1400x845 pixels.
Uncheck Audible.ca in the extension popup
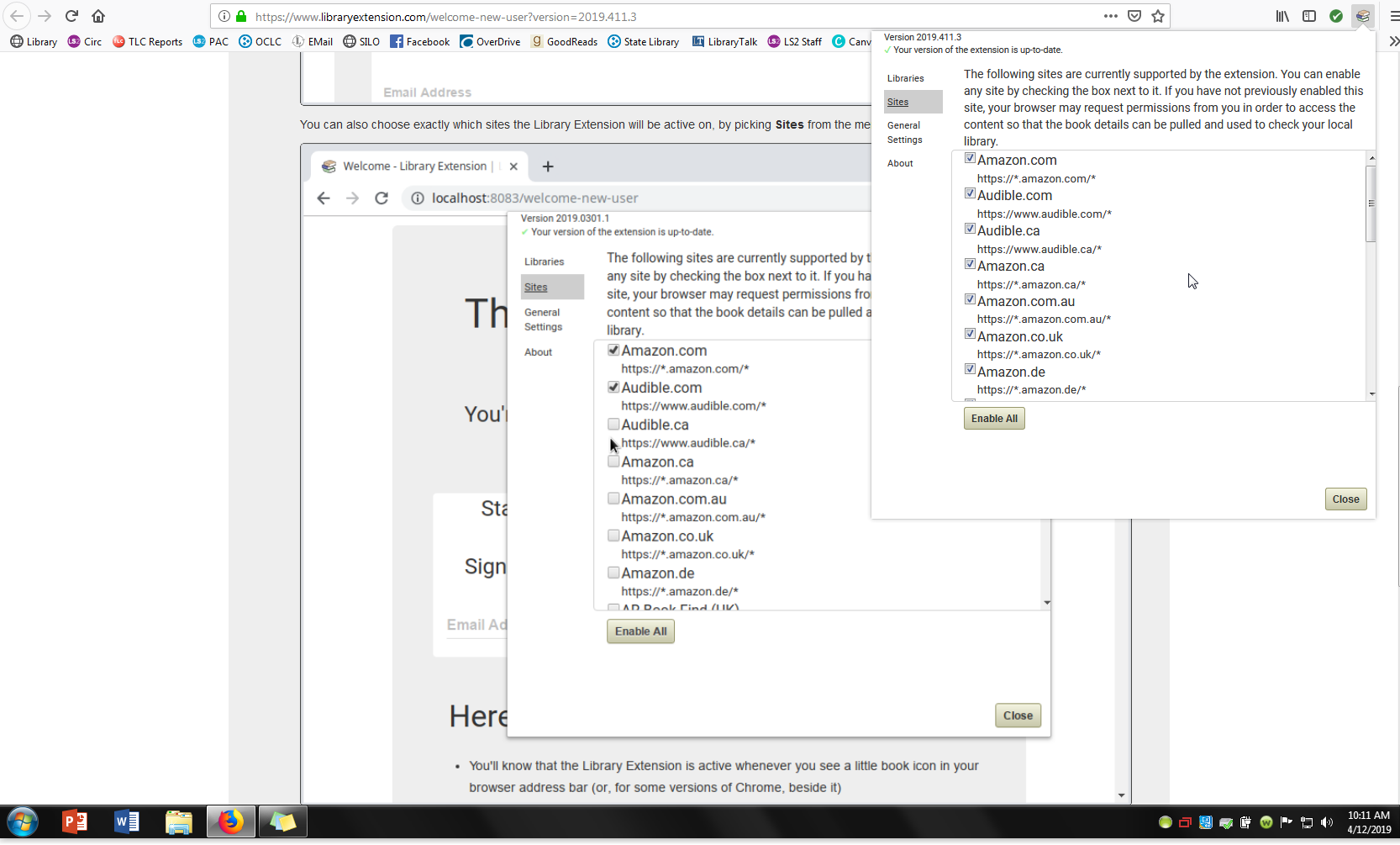tap(970, 229)
